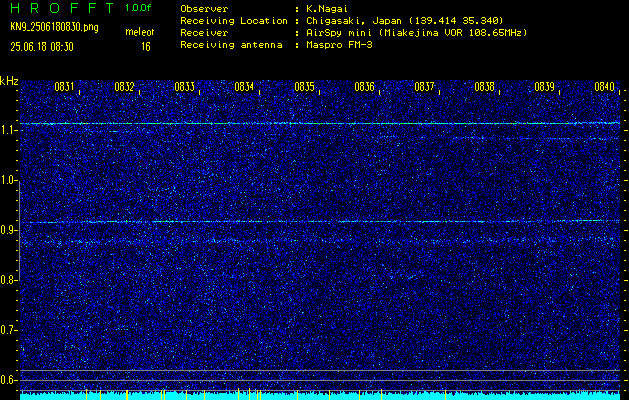Click the version label 1.0.0f
This screenshot has width=629, height=400.
(x=138, y=8)
